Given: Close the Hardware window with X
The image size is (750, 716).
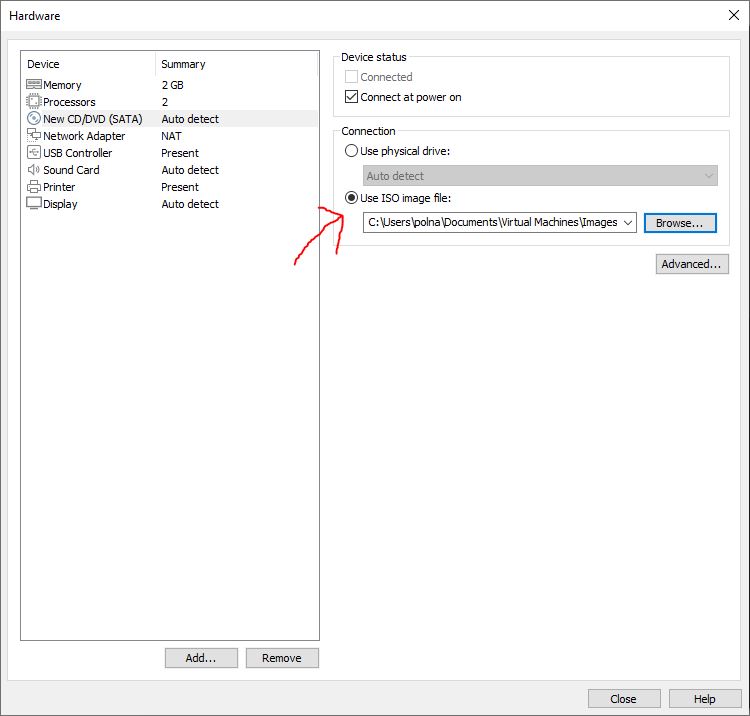Looking at the screenshot, I should [x=734, y=15].
